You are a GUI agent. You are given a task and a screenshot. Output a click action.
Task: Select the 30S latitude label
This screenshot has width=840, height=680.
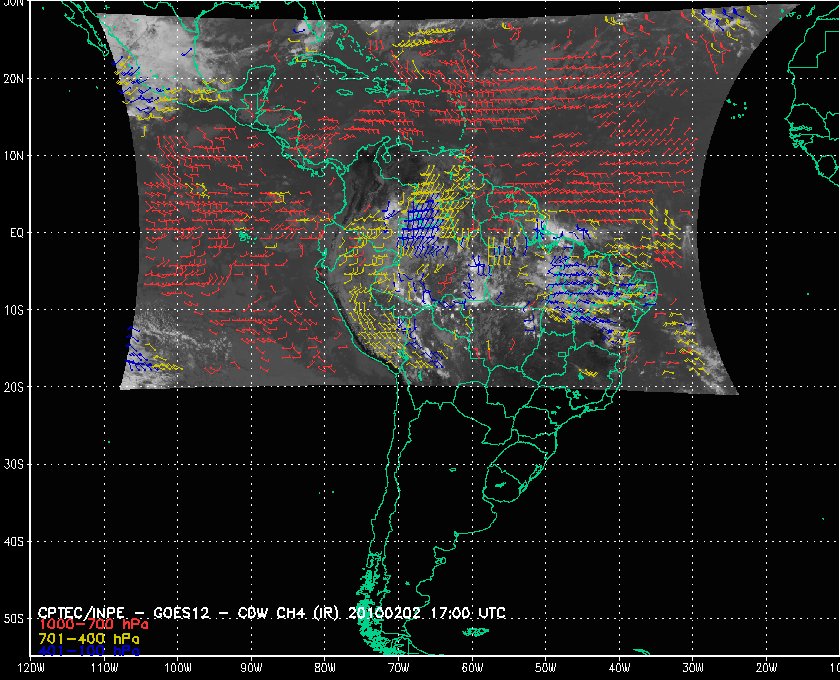[14, 465]
